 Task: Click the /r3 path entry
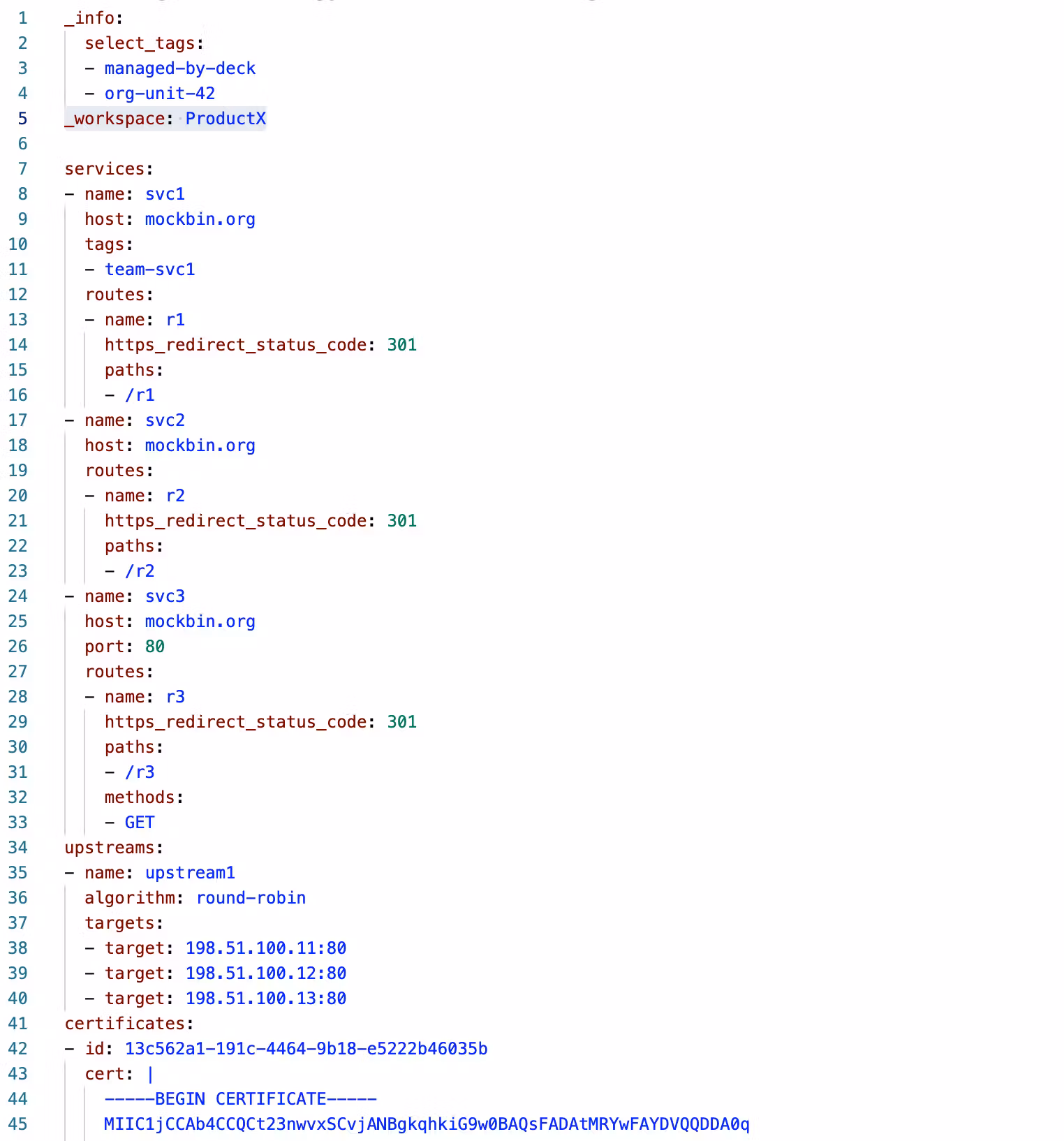tap(140, 772)
